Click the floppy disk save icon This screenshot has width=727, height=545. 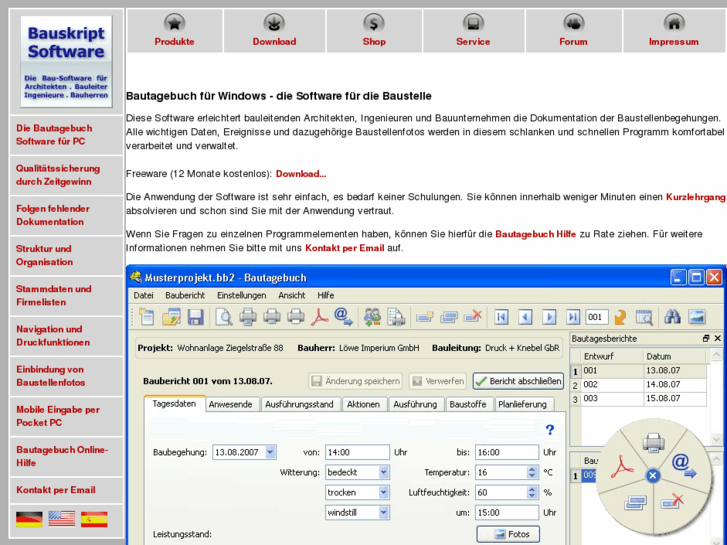pyautogui.click(x=196, y=317)
